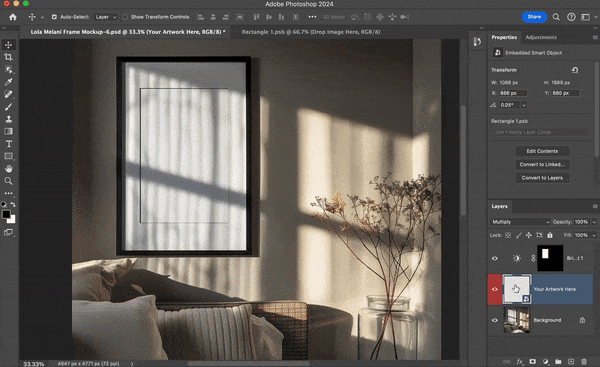Select the Brush tool
600x367 pixels.
tap(8, 107)
